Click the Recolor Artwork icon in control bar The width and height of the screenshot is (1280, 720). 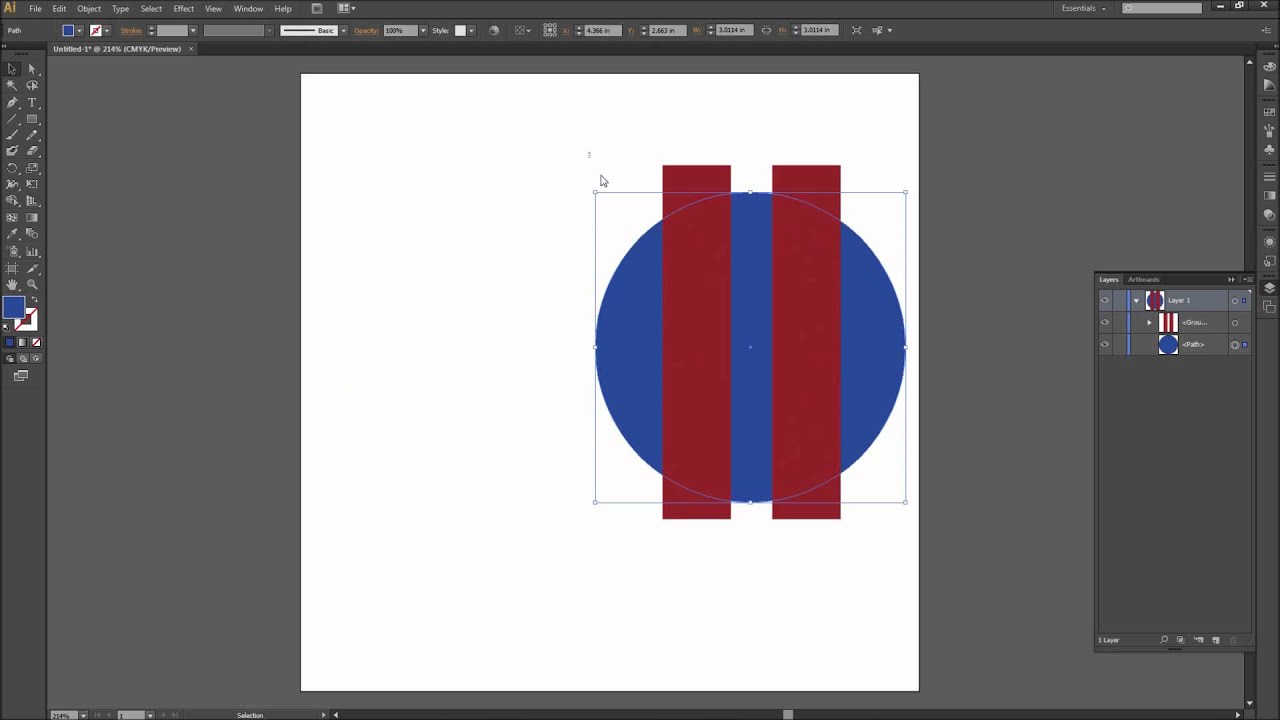[x=494, y=31]
